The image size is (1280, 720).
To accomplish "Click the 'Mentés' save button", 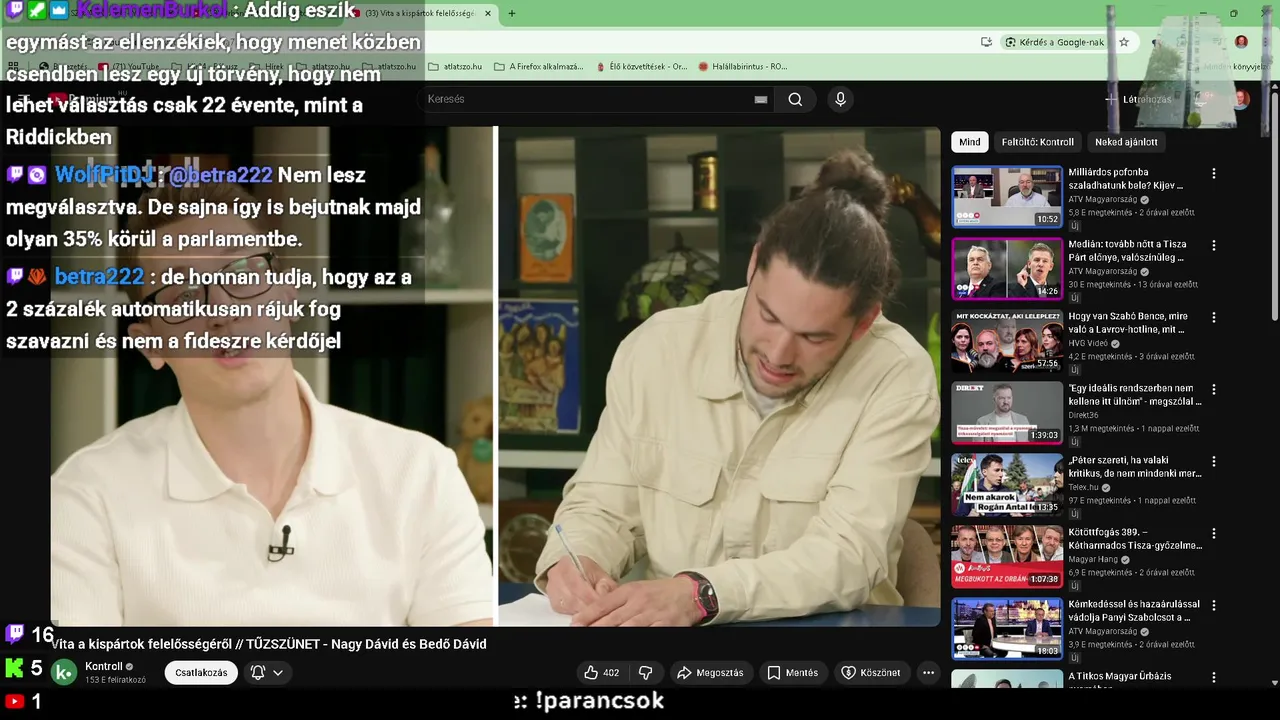I will pyautogui.click(x=792, y=673).
